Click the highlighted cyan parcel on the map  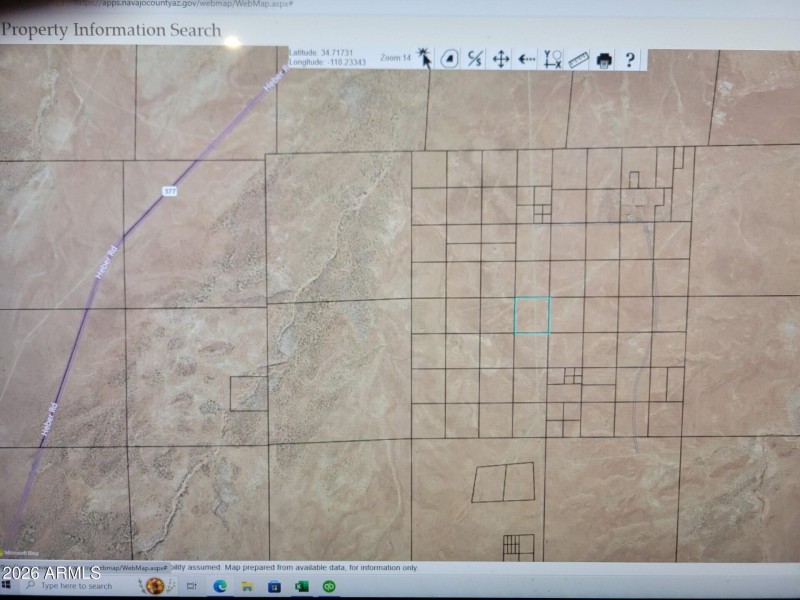[x=531, y=316]
